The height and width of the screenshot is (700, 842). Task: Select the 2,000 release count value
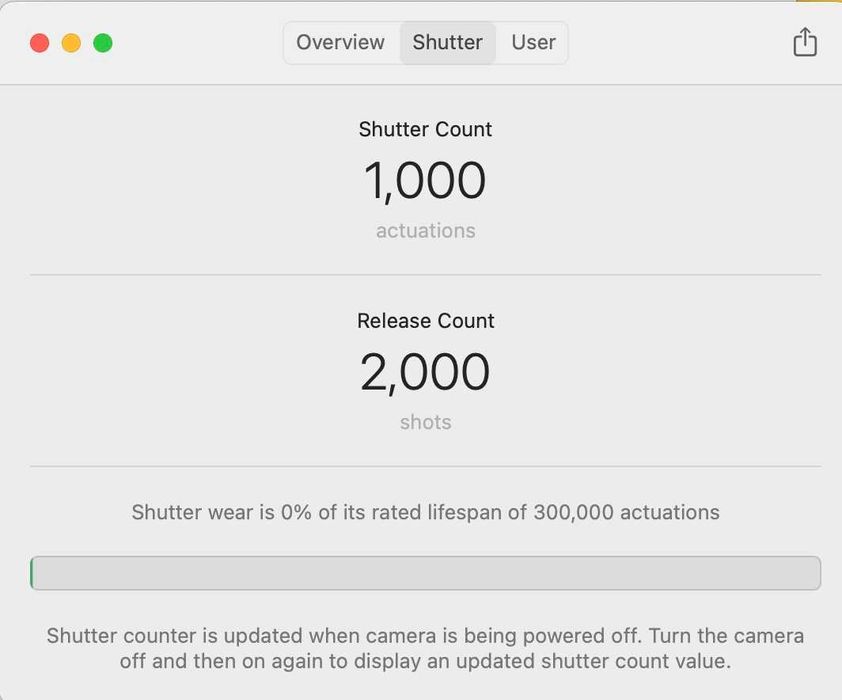[425, 372]
